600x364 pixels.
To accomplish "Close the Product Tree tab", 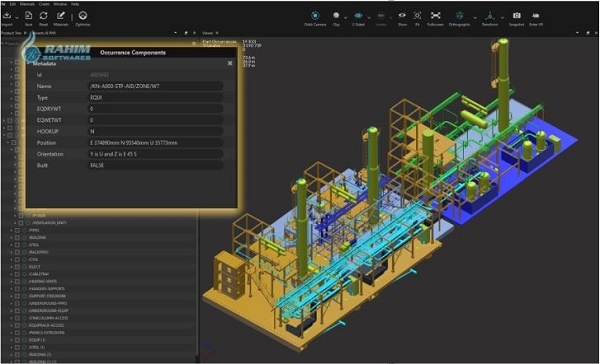I will (25, 33).
